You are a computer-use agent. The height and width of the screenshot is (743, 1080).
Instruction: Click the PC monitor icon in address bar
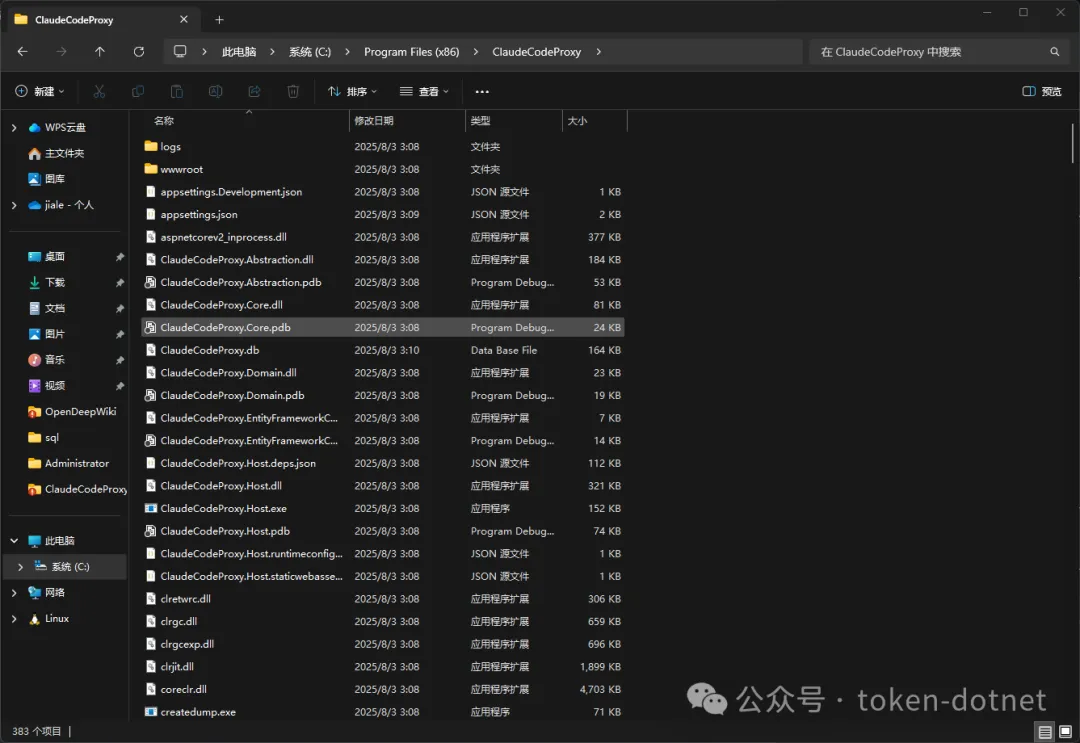[180, 52]
